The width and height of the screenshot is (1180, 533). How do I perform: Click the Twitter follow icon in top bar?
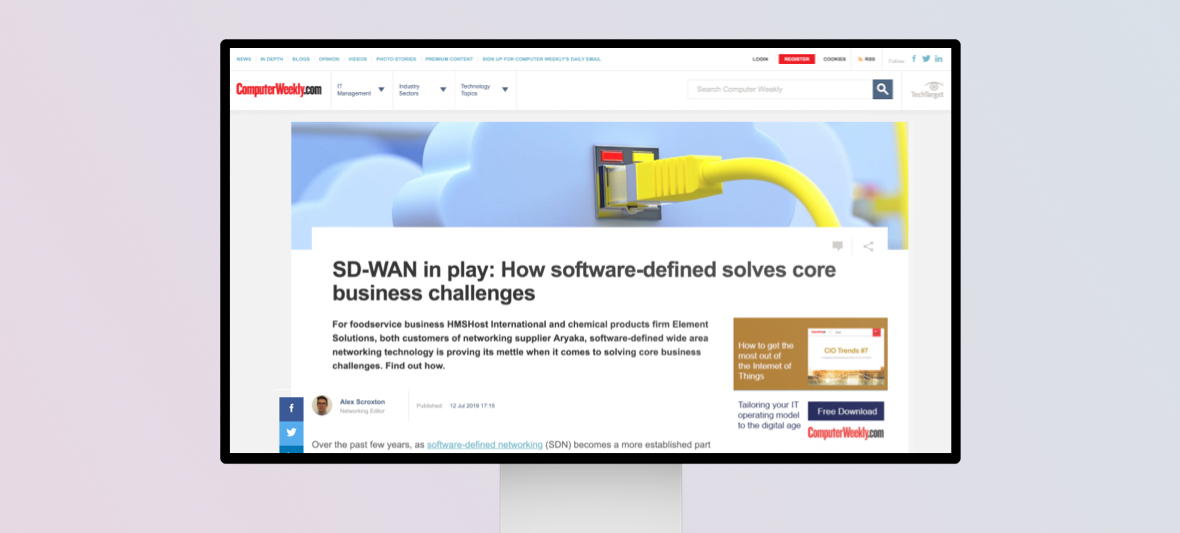pyautogui.click(x=926, y=59)
